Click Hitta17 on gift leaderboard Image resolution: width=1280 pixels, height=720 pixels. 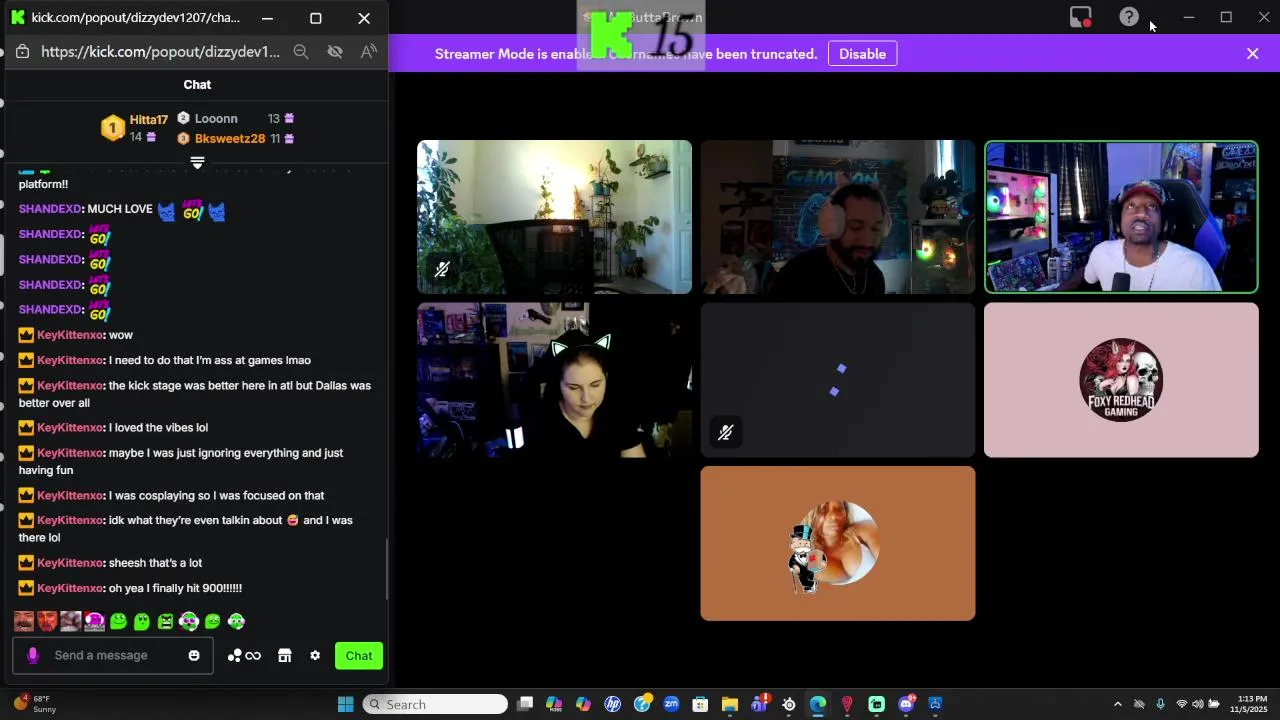click(148, 120)
